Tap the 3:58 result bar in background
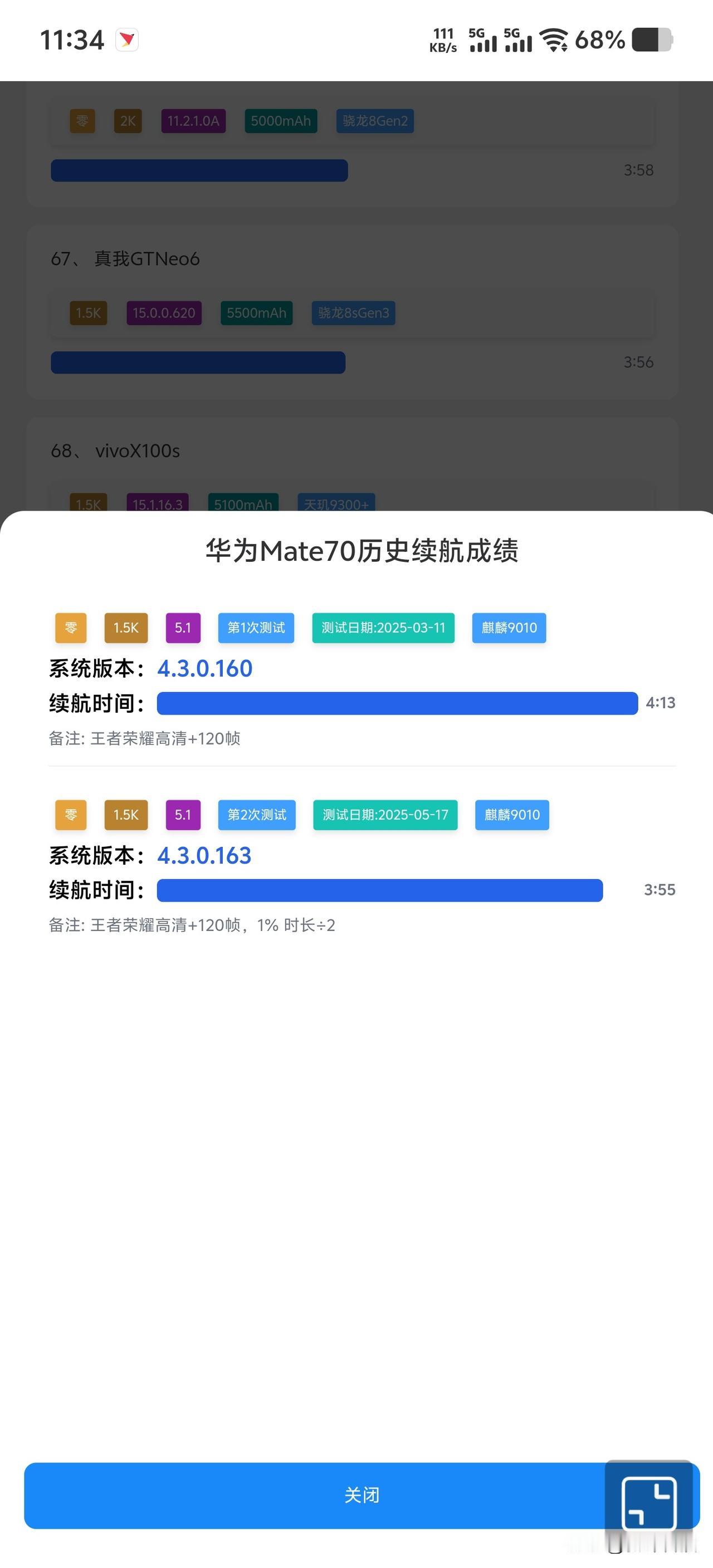 point(199,170)
